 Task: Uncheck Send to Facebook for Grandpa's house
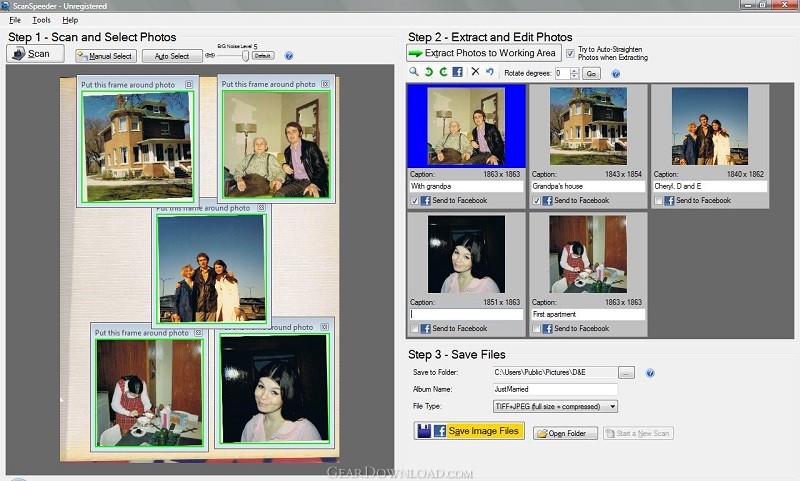(x=536, y=200)
